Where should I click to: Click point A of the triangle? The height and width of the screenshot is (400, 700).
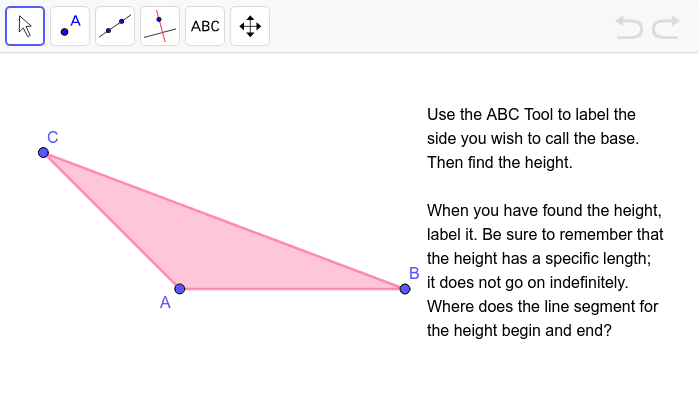pyautogui.click(x=180, y=289)
